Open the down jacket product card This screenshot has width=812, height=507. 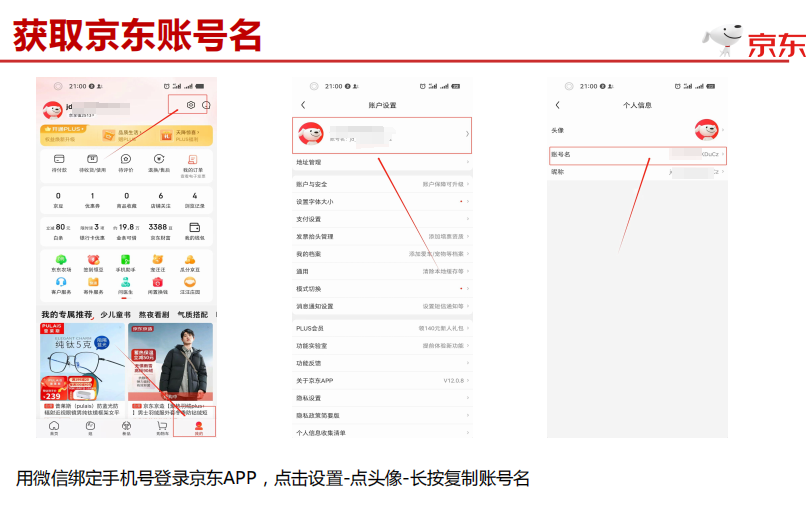[170, 370]
